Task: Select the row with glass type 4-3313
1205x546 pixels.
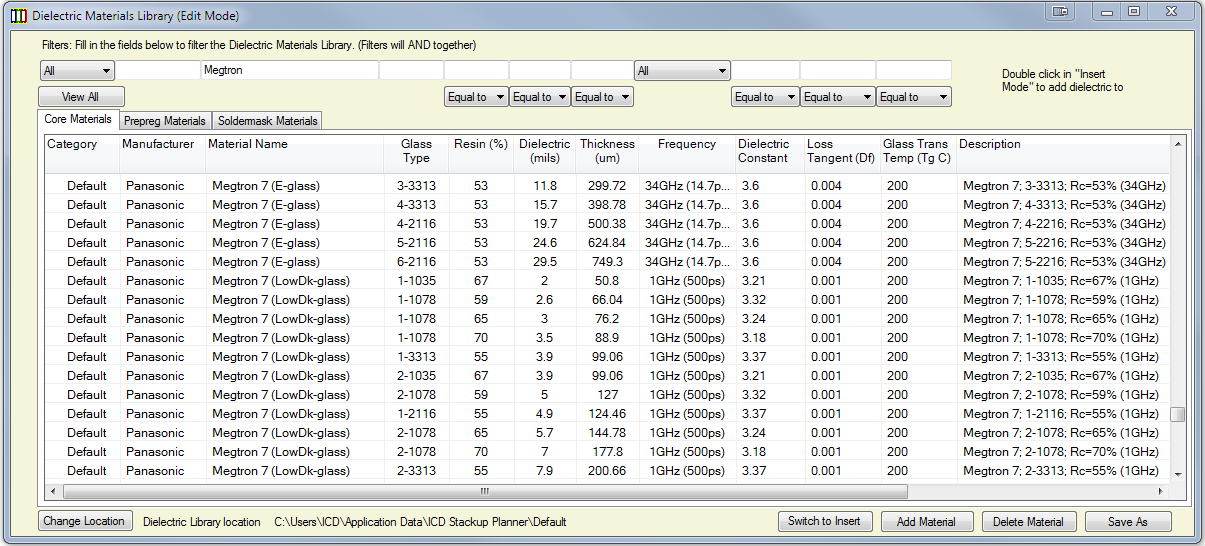Action: tap(608, 204)
